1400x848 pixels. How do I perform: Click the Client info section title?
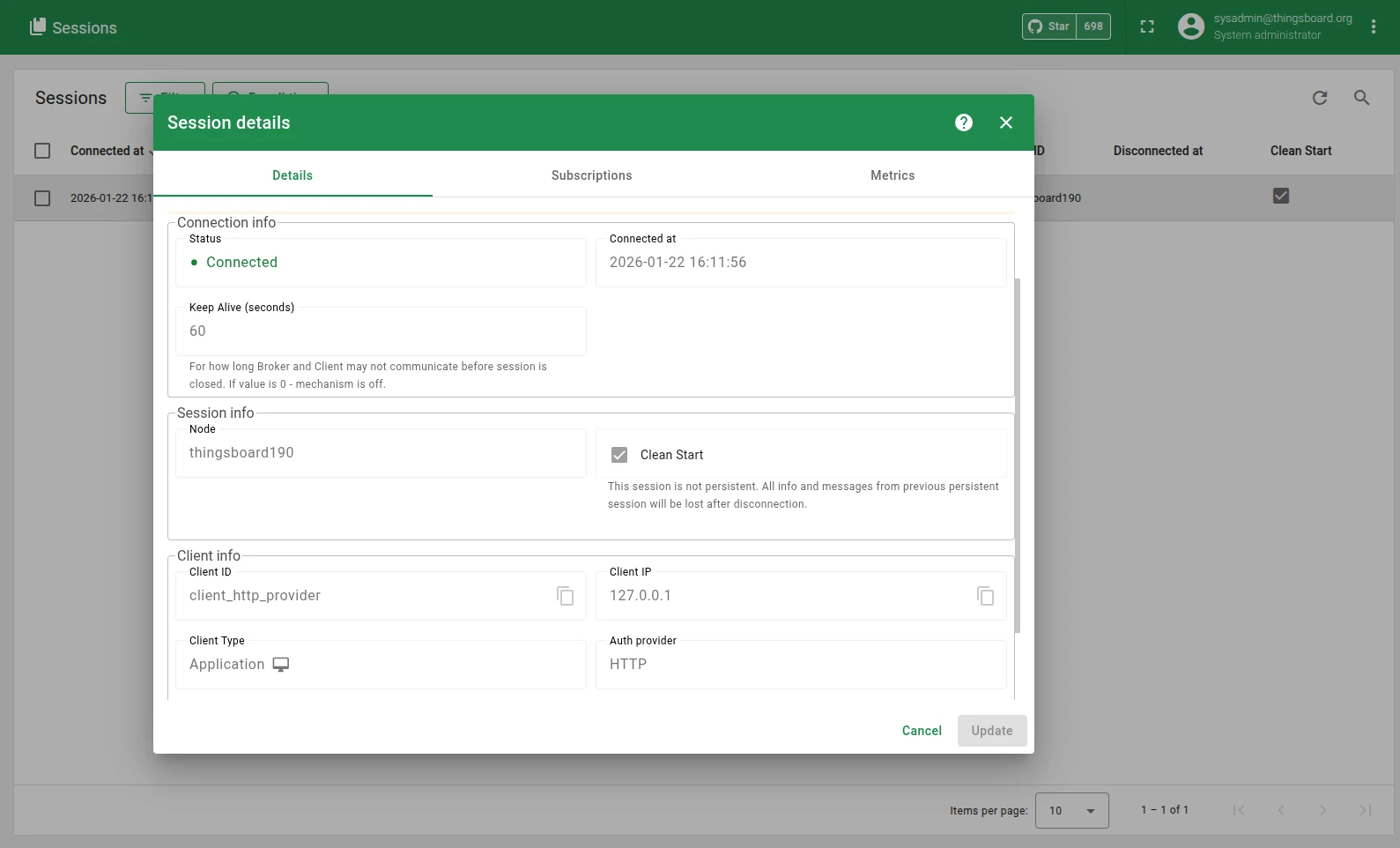(209, 556)
